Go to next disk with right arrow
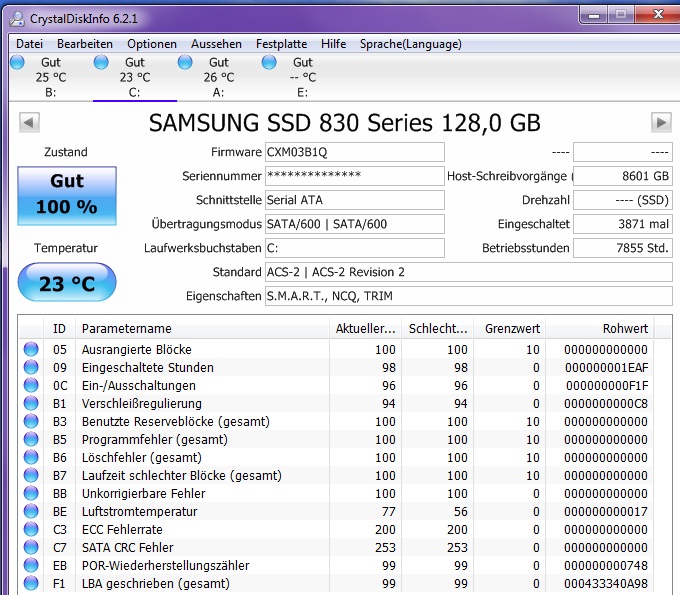Screen dimensions: 680x595 [x=661, y=122]
